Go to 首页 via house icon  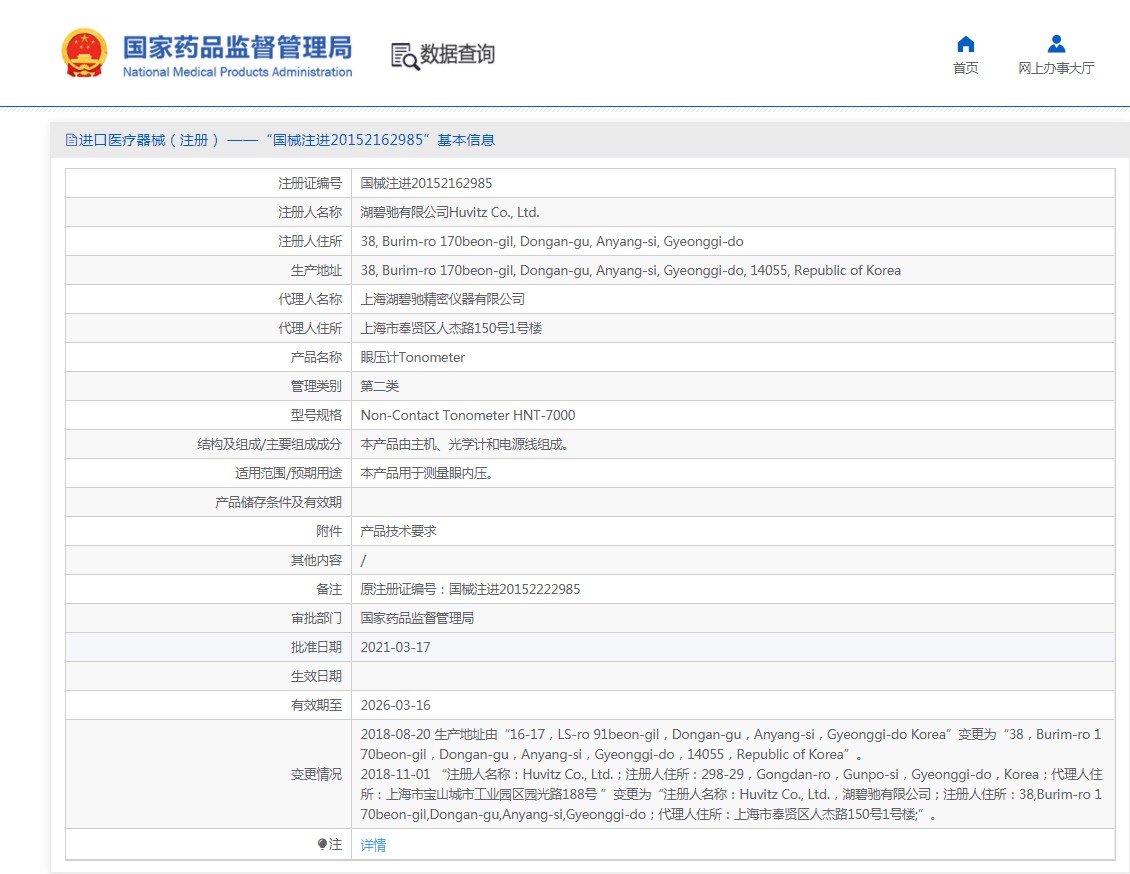966,45
